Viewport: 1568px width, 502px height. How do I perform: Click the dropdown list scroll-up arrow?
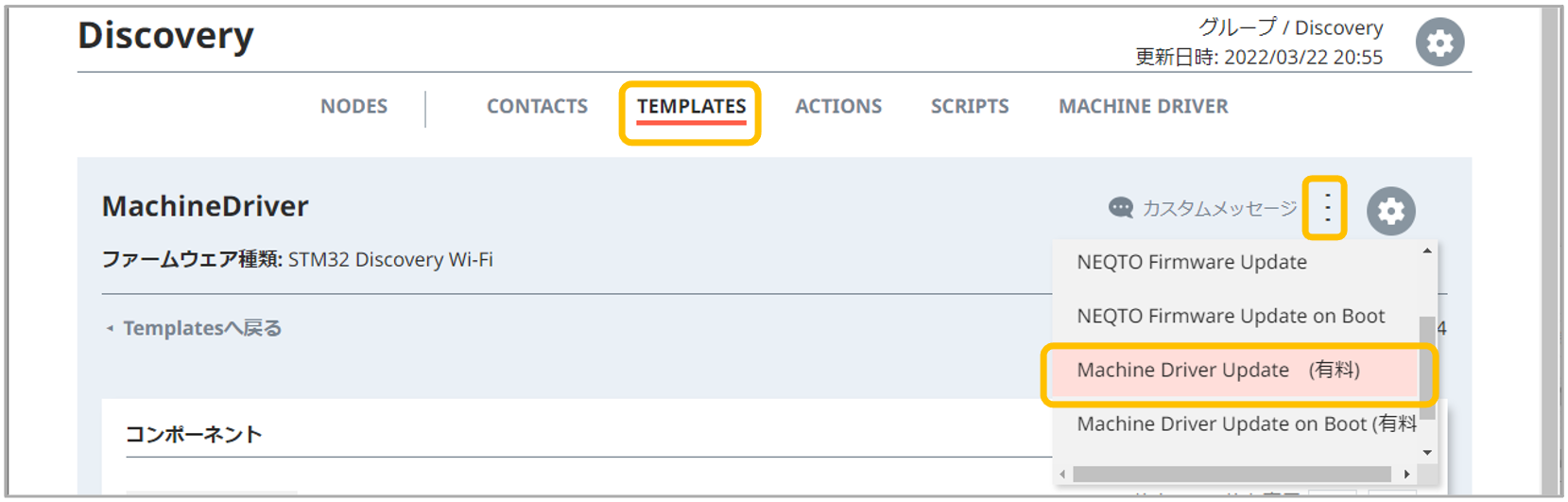[1427, 251]
